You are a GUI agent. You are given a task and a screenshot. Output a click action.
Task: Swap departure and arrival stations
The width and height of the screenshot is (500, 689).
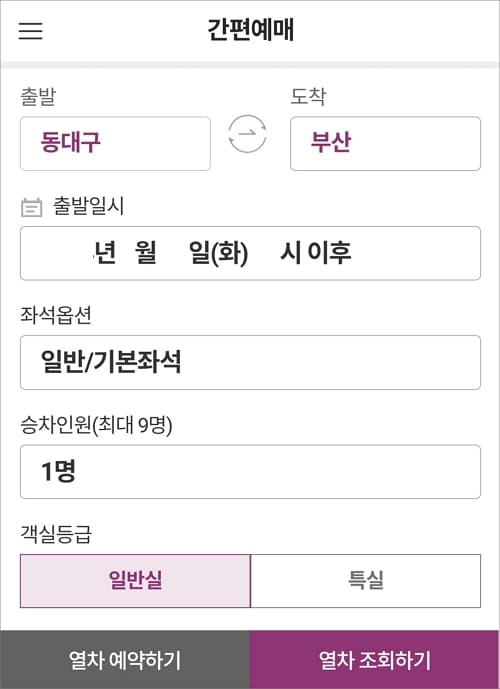(x=247, y=134)
